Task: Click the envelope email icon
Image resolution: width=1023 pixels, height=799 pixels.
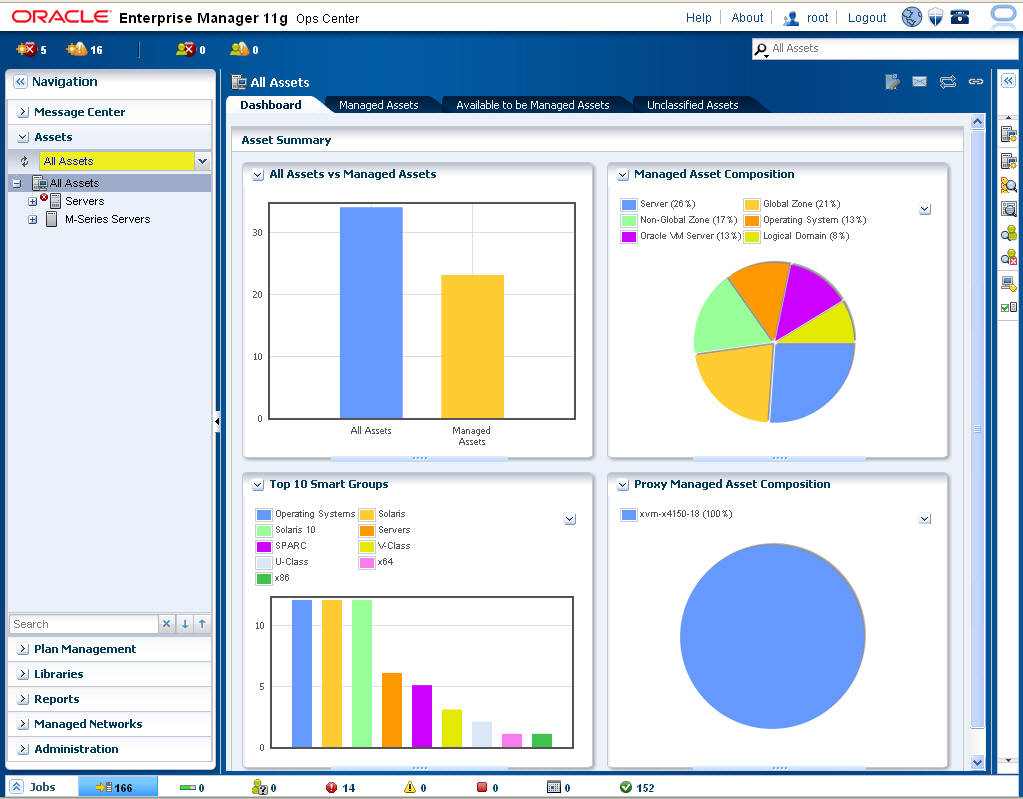Action: click(919, 82)
